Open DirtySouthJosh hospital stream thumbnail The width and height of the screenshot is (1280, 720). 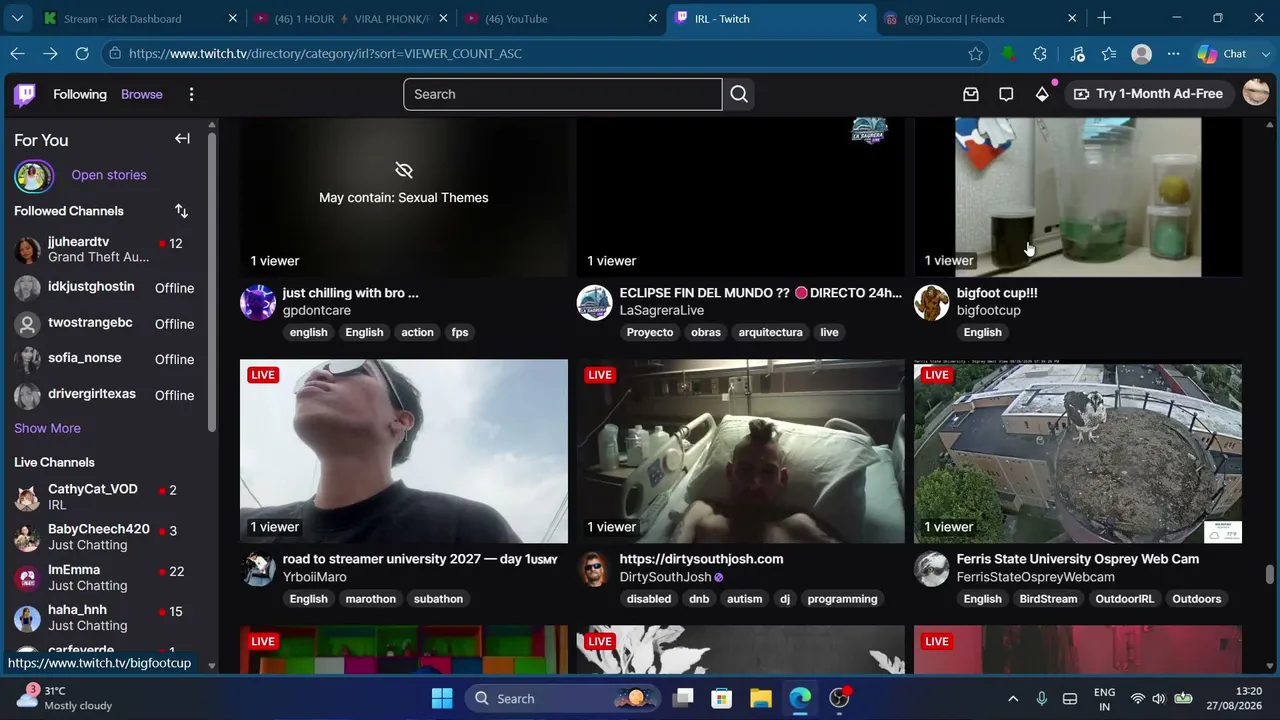pyautogui.click(x=741, y=451)
